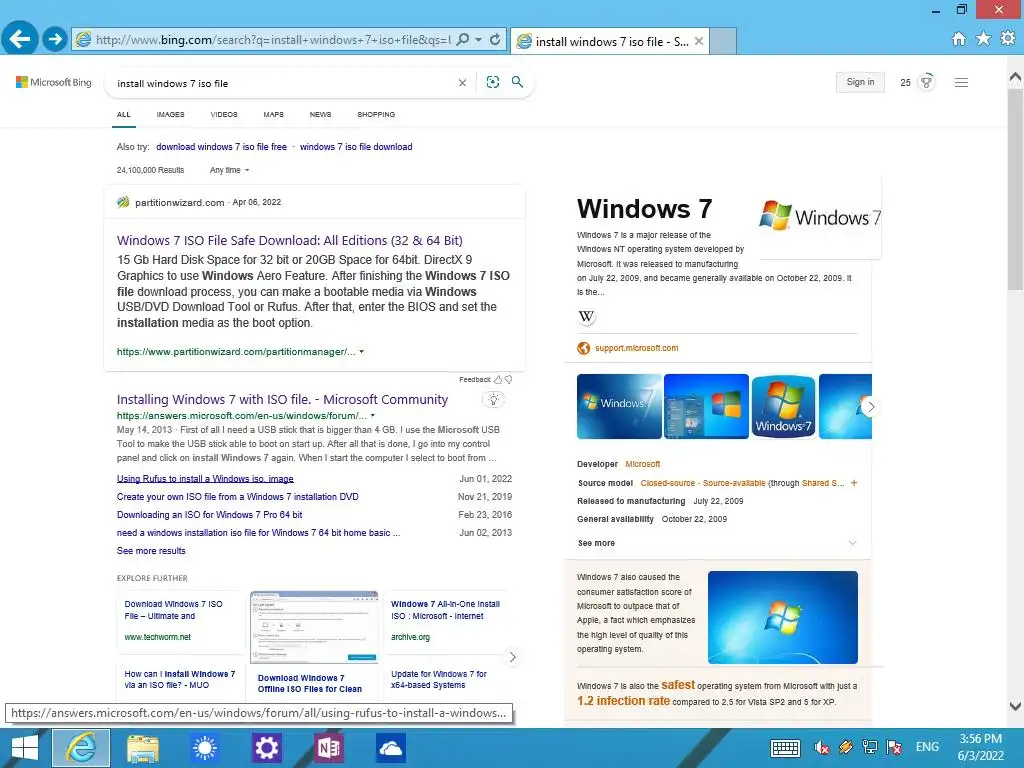The image size is (1024, 768).
Task: Submit search with Bing magnifier icon
Action: pyautogui.click(x=517, y=82)
